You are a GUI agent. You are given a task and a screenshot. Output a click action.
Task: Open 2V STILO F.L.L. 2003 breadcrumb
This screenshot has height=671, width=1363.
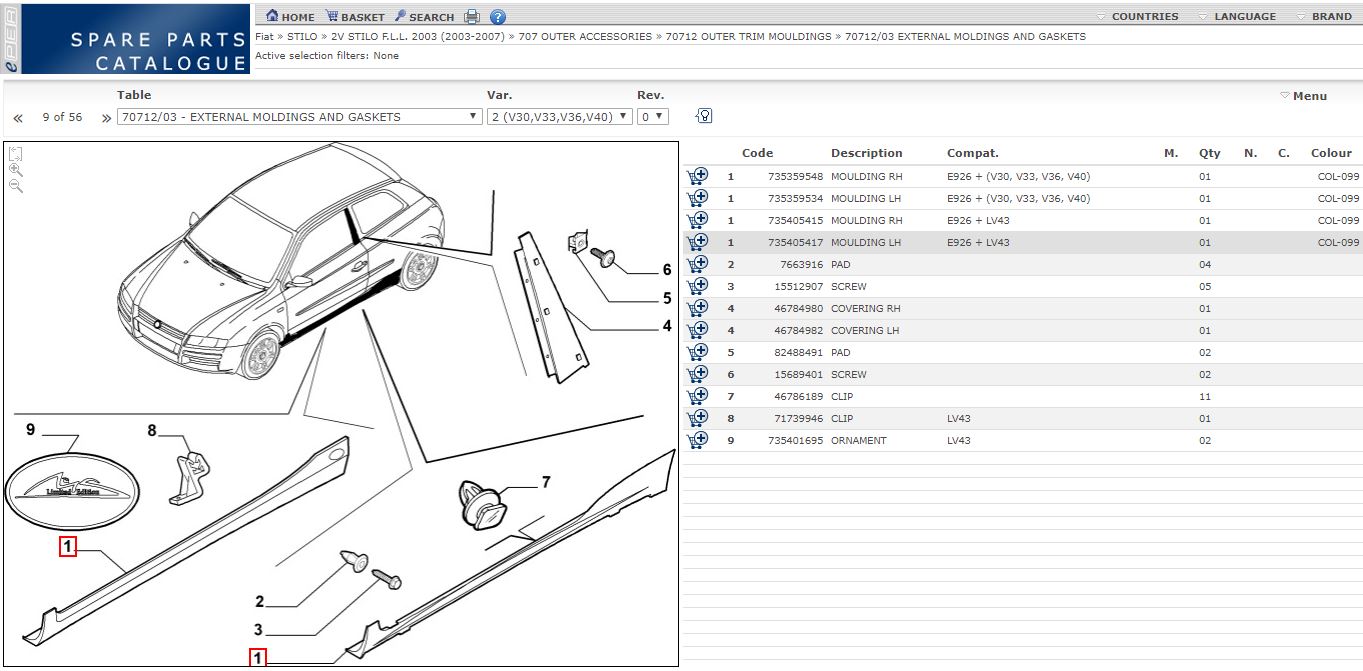pyautogui.click(x=418, y=36)
